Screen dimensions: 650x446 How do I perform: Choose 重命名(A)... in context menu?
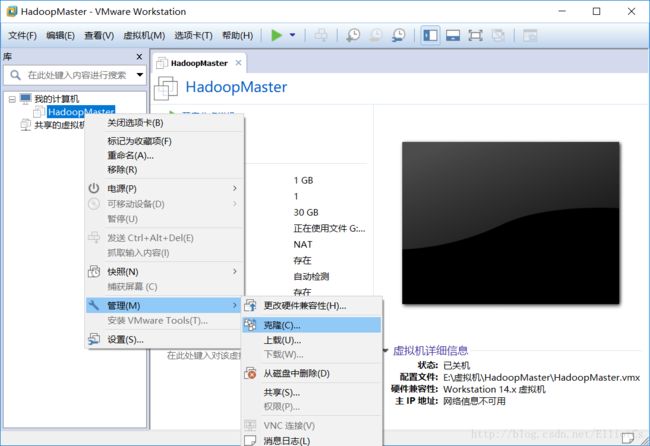[x=164, y=155]
